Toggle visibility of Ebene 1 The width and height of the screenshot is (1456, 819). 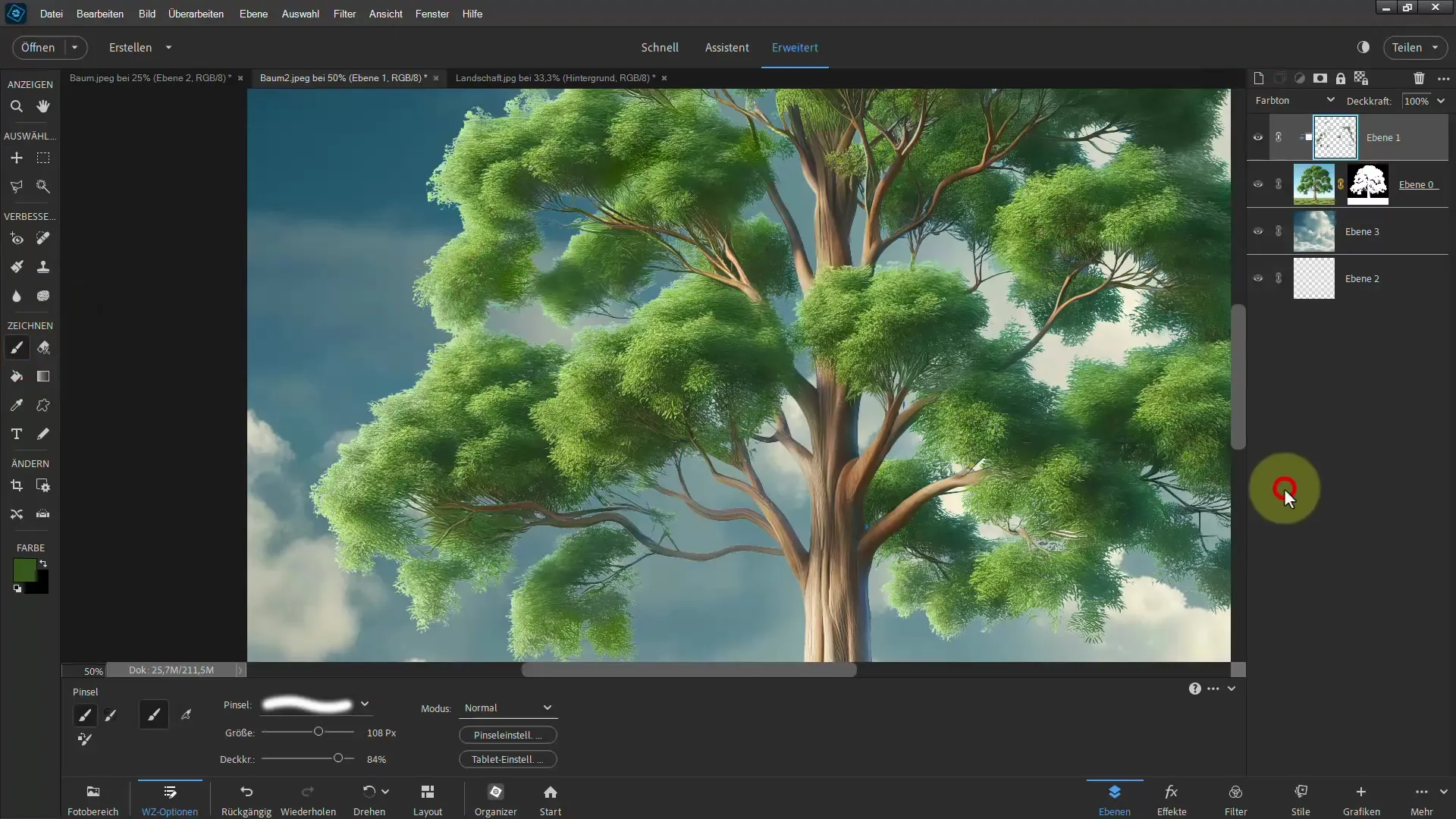[x=1258, y=137]
